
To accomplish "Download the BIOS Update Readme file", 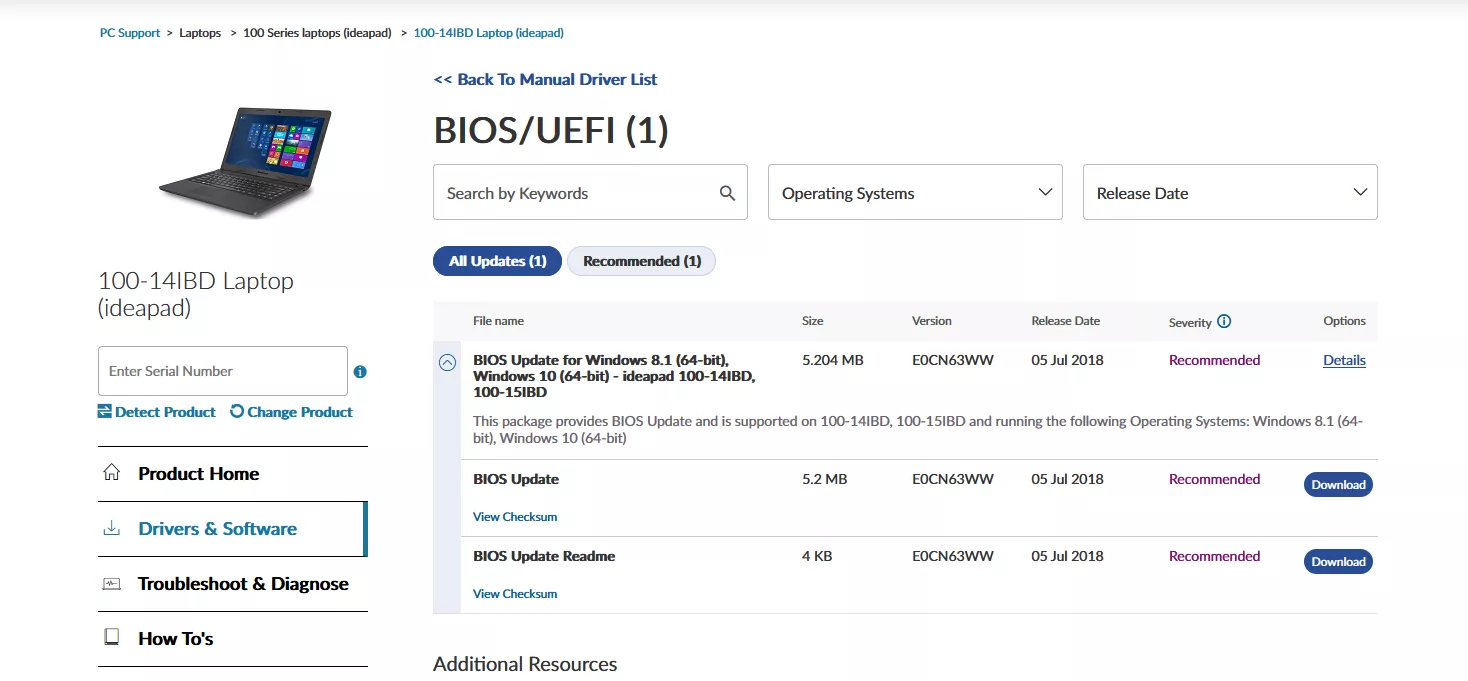I will point(1338,562).
